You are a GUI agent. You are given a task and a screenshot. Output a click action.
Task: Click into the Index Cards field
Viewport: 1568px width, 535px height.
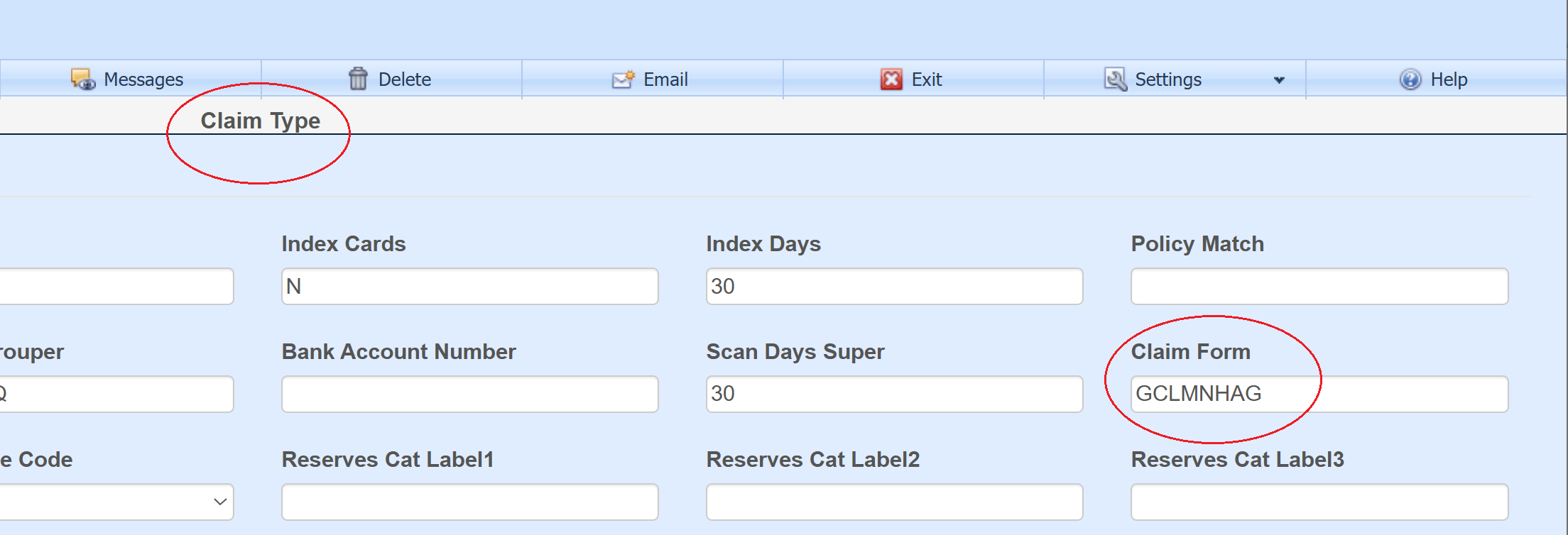tap(469, 287)
